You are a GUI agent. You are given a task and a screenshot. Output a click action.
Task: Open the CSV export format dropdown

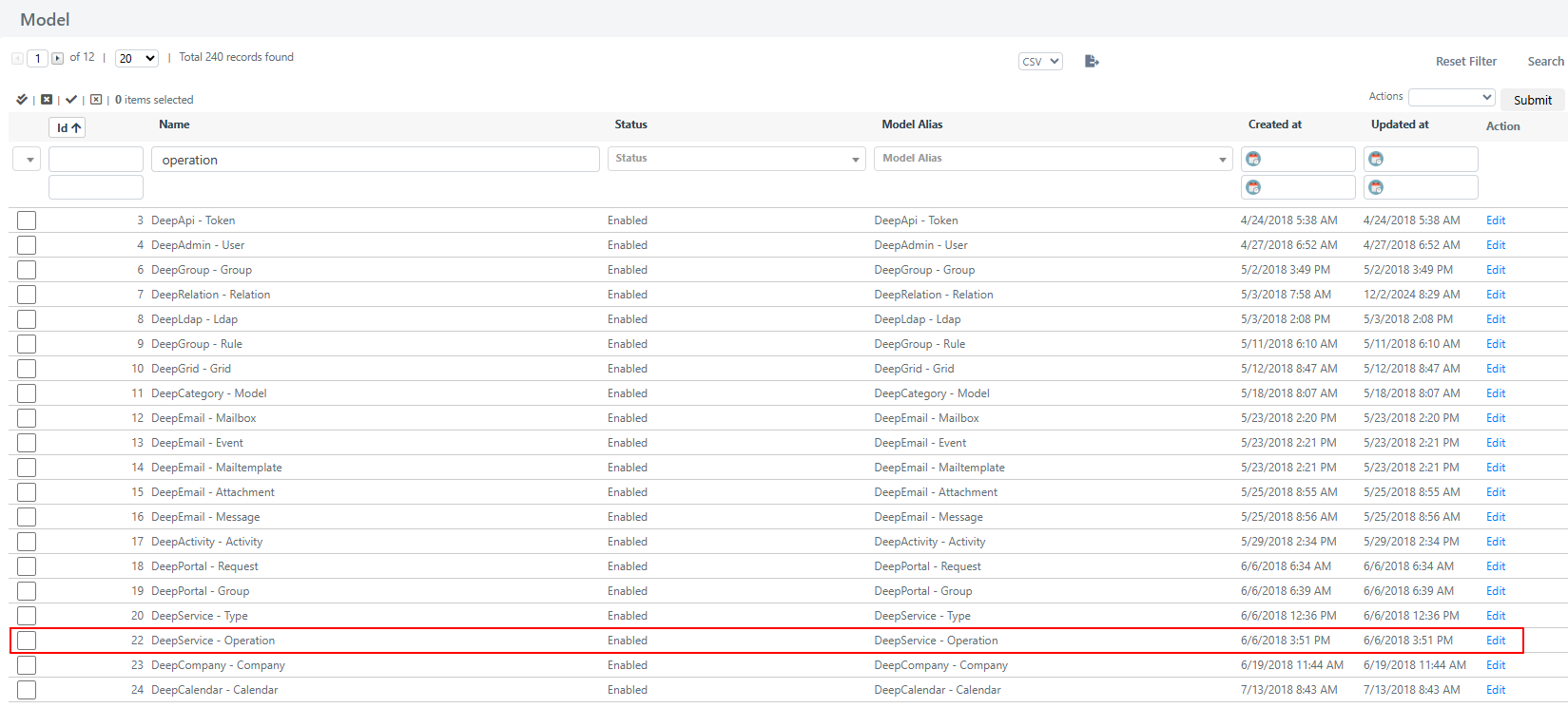click(1040, 61)
